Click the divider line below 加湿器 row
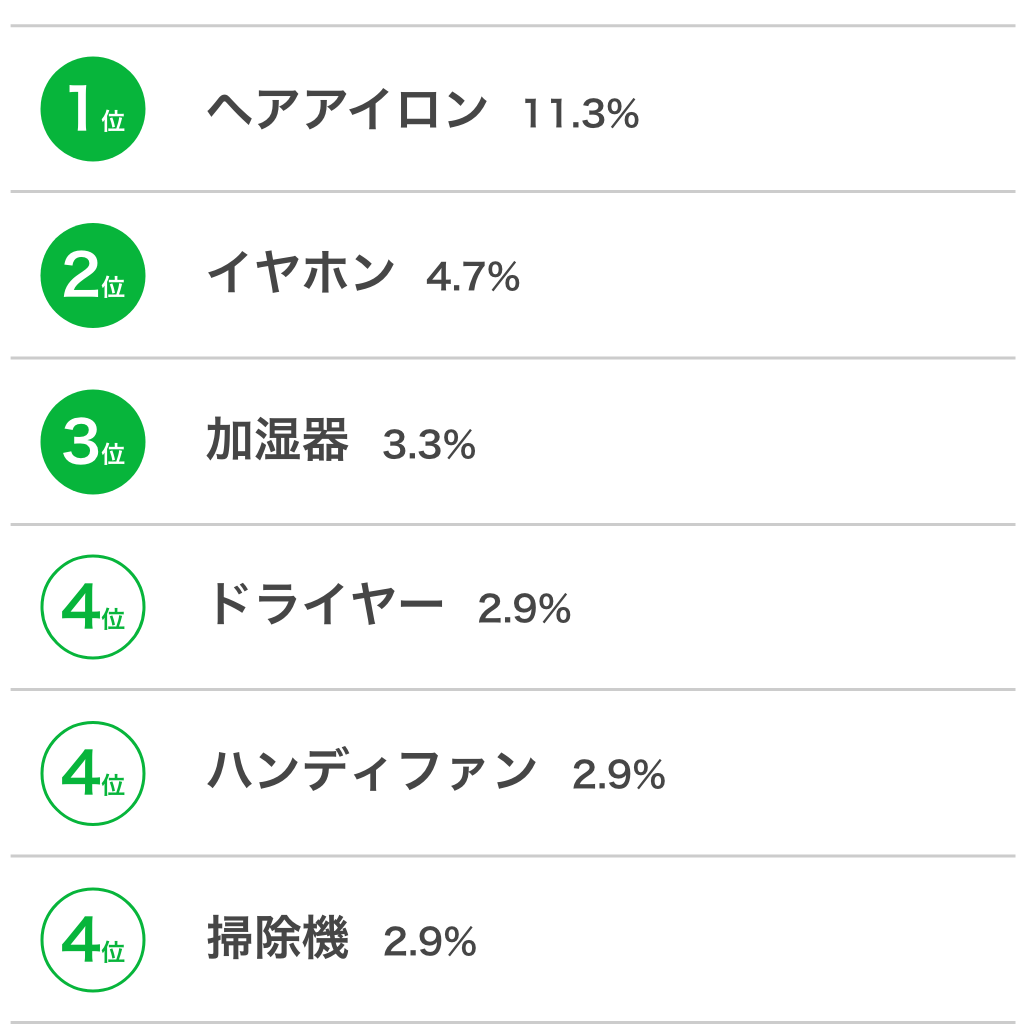Image resolution: width=1024 pixels, height=1030 pixels. click(512, 524)
